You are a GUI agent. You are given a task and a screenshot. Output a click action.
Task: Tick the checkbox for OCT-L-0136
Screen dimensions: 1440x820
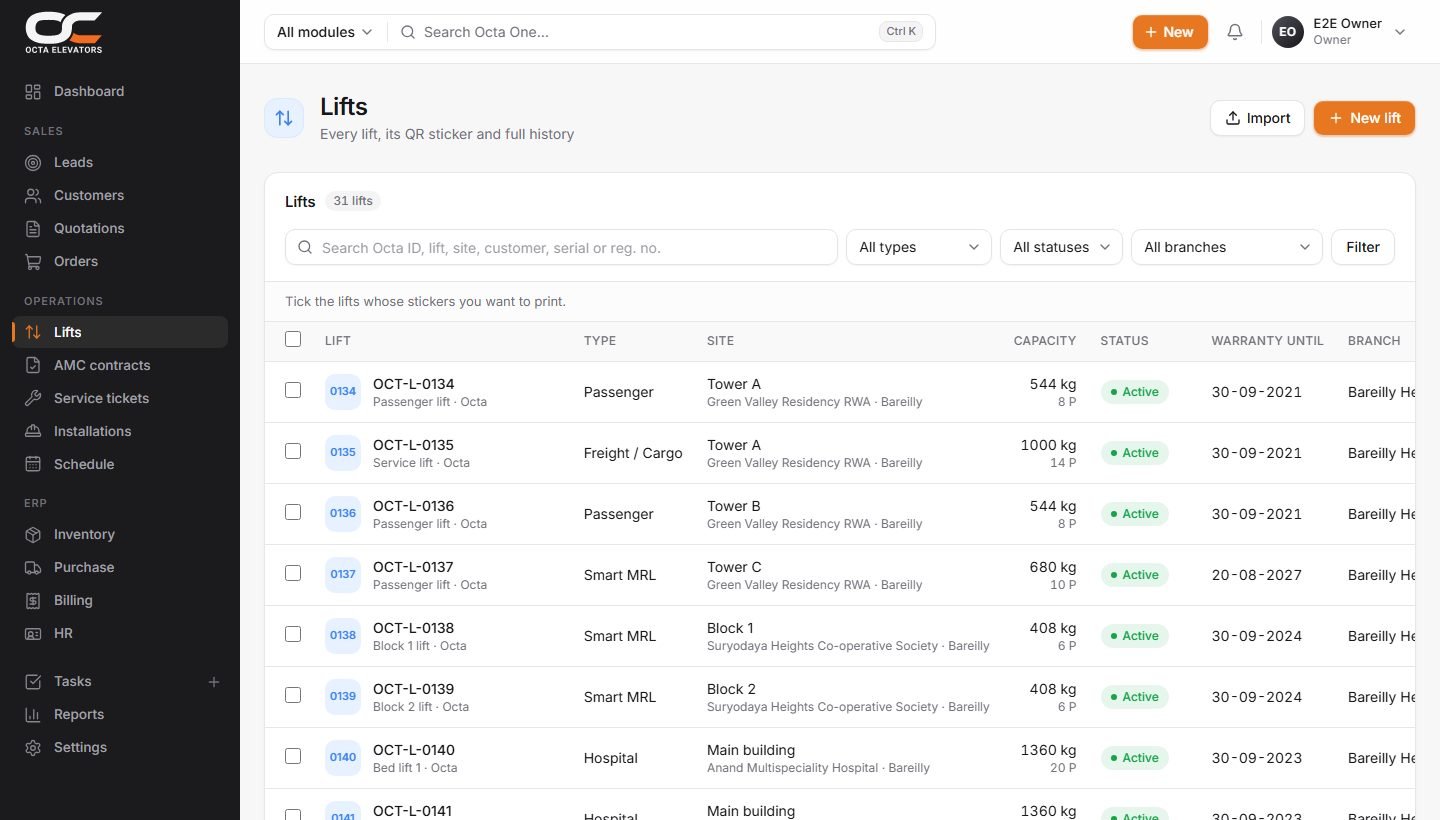(293, 512)
